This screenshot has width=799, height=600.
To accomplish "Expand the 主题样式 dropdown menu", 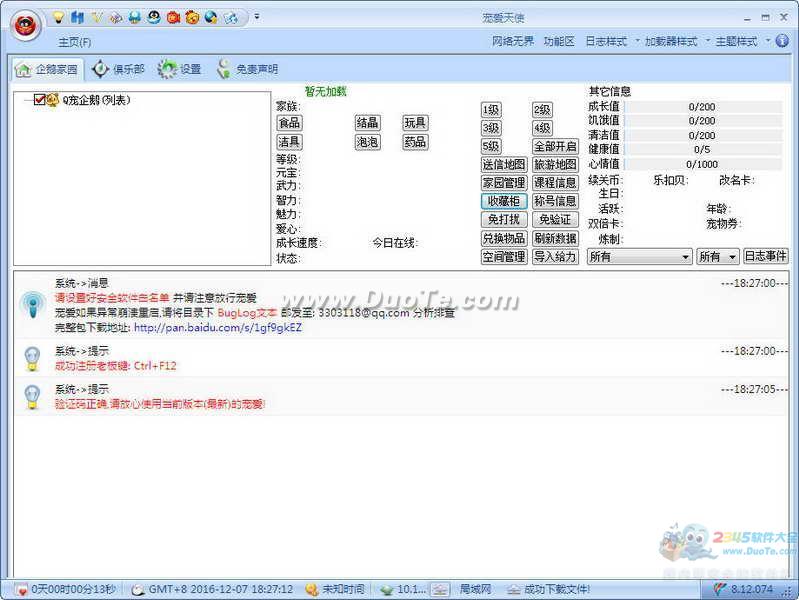I will pos(741,41).
